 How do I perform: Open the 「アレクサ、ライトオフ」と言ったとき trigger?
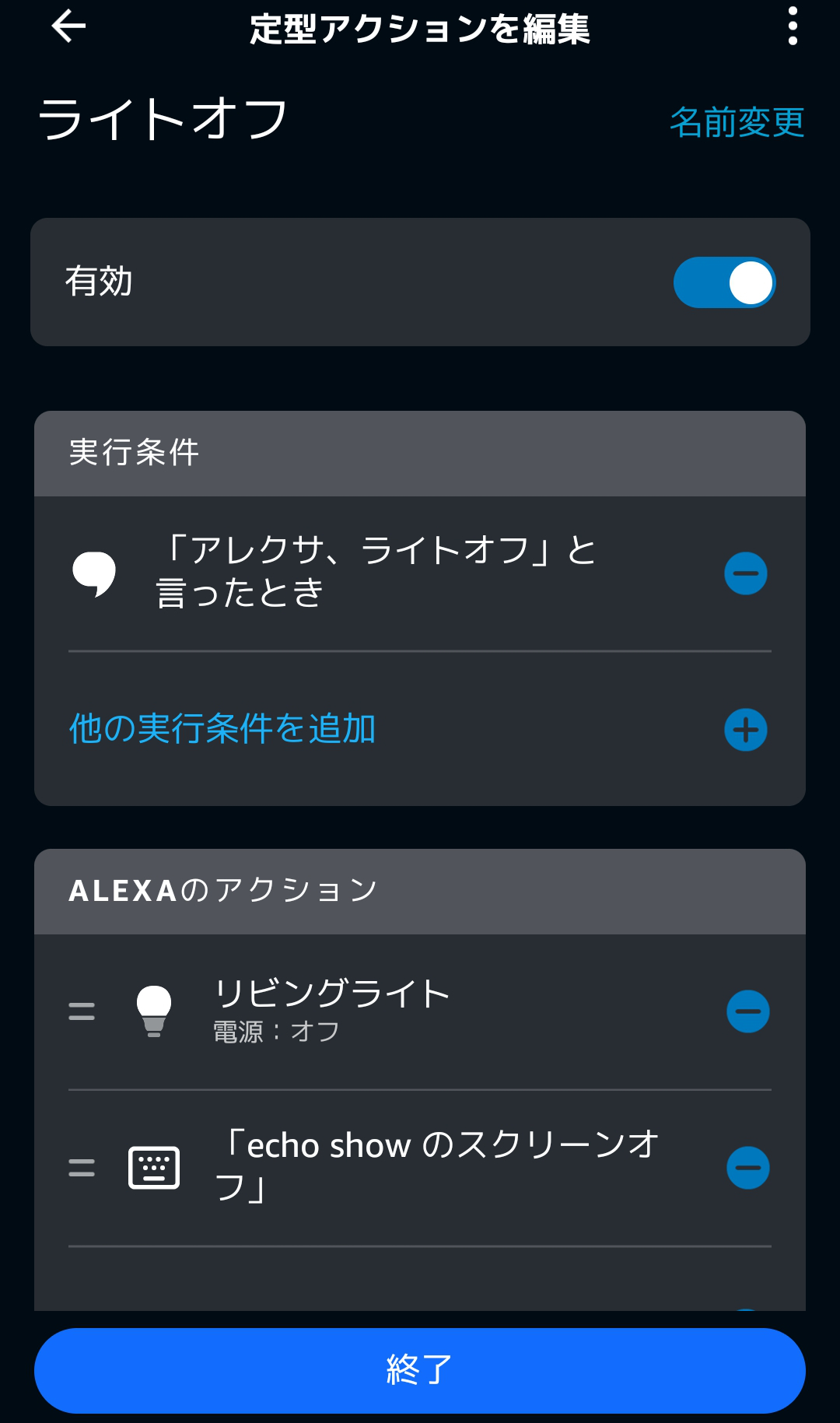[x=376, y=572]
